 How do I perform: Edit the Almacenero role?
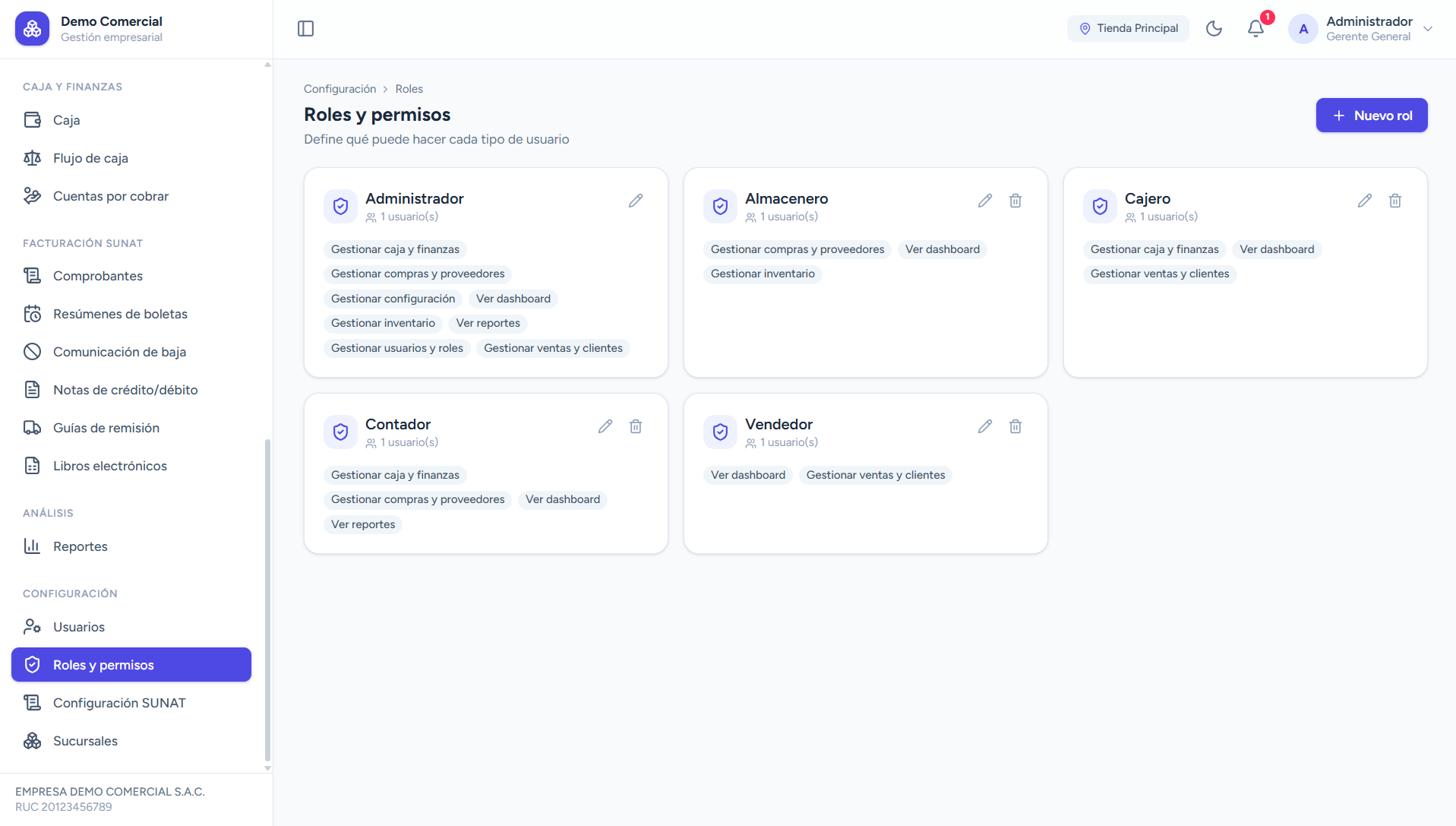(985, 201)
